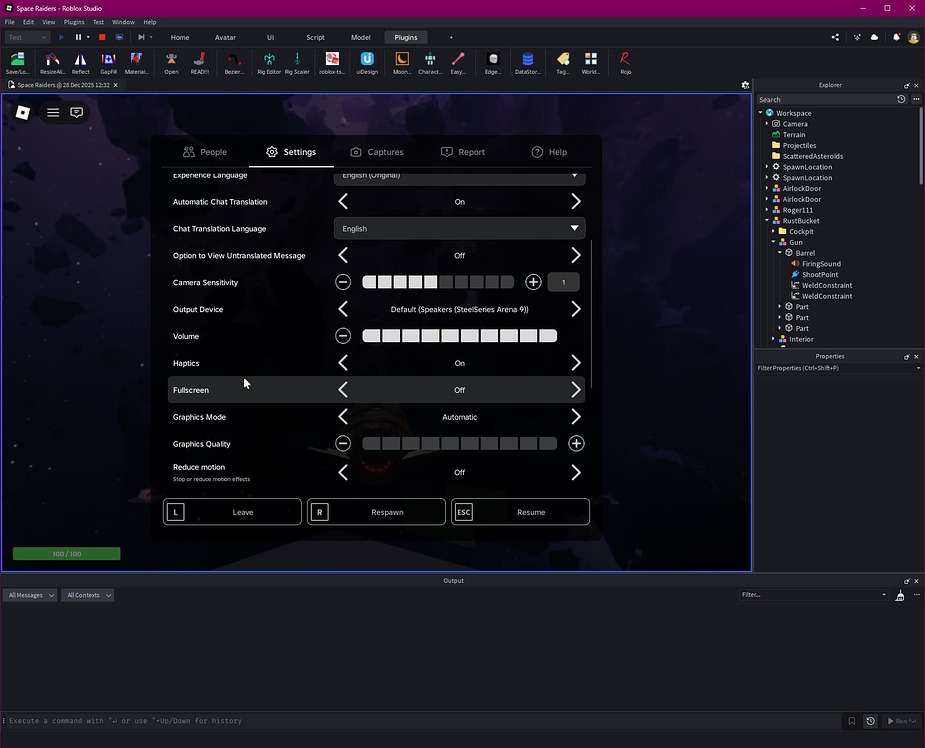The image size is (925, 748).
Task: Open the File menu
Action: (10, 22)
